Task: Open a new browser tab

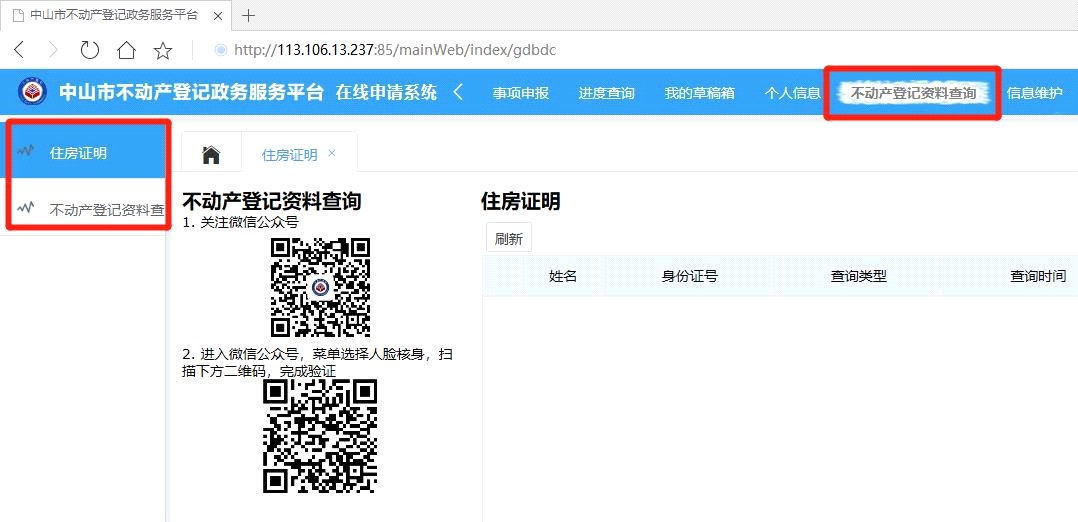Action: coord(250,15)
